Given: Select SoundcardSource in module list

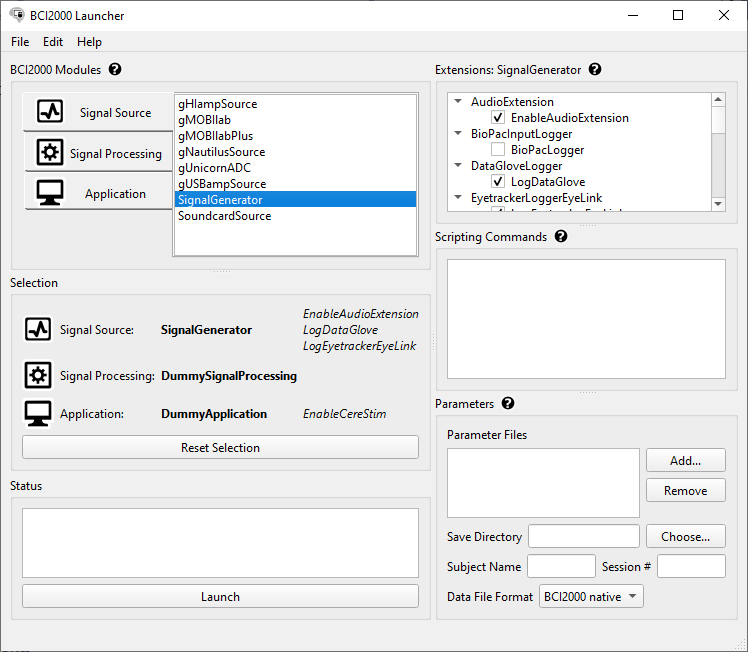Looking at the screenshot, I should coord(295,216).
